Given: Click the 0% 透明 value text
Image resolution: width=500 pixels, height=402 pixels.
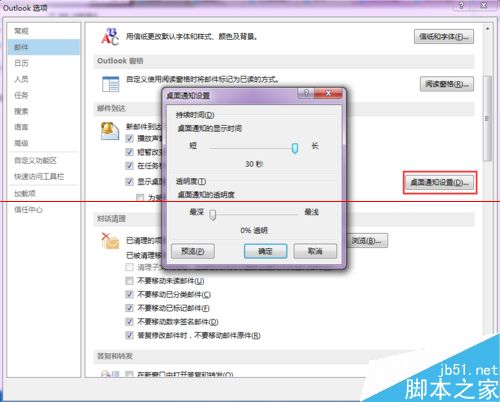Looking at the screenshot, I should [254, 230].
